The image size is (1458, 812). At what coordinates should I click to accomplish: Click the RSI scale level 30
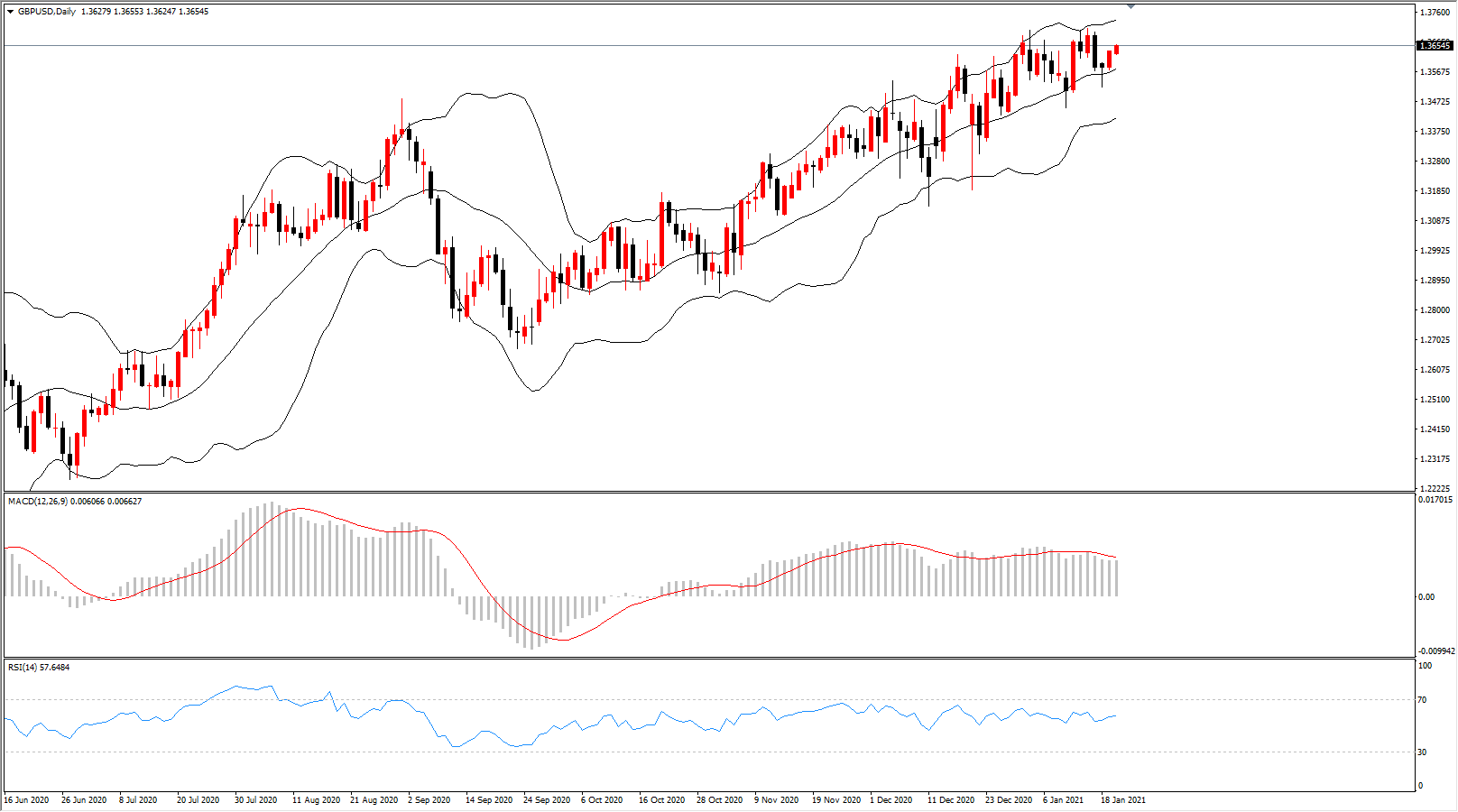pos(1423,752)
